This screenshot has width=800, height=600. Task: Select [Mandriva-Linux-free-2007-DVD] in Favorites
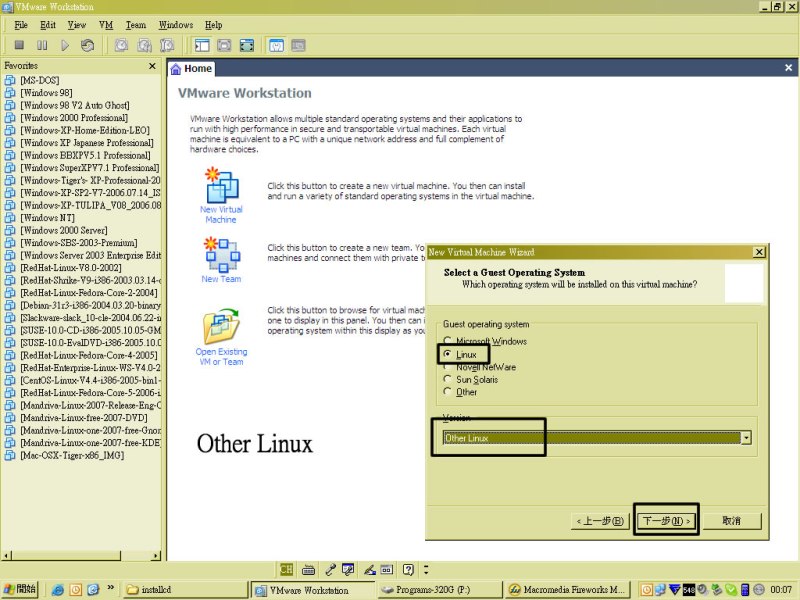(84, 418)
